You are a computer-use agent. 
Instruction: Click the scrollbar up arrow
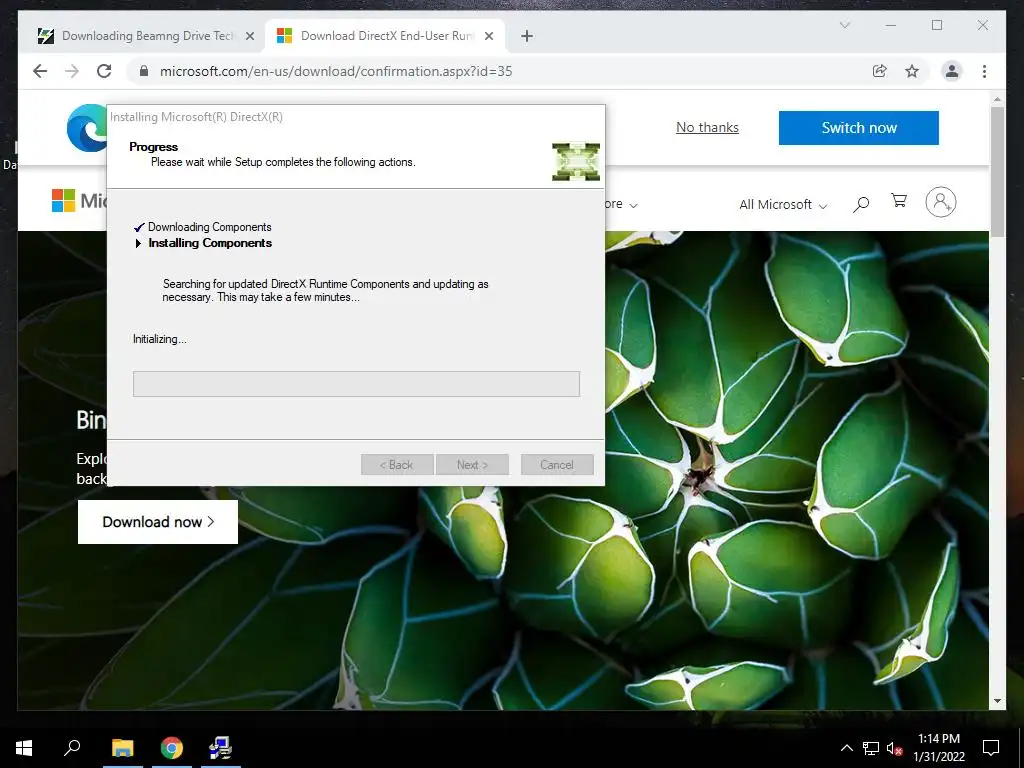click(997, 99)
